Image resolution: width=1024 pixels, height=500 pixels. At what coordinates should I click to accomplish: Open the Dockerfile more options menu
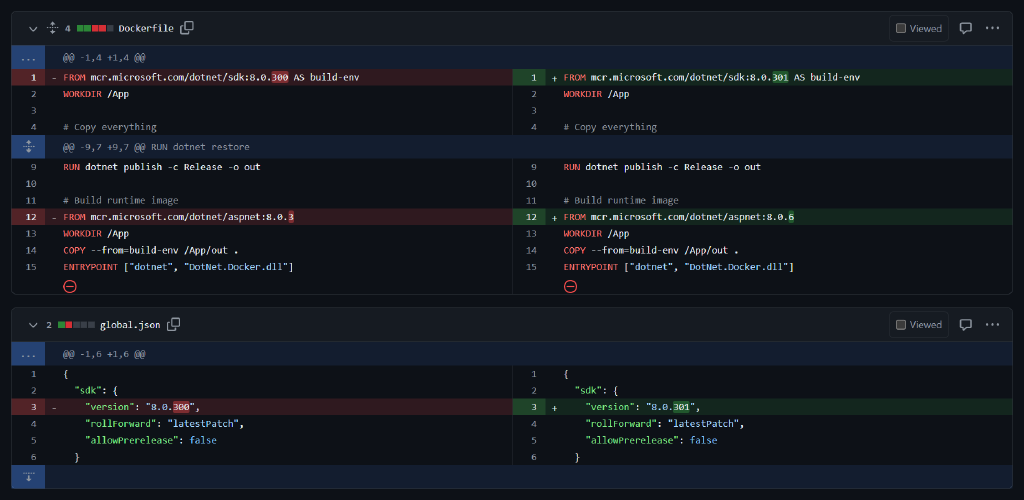pyautogui.click(x=992, y=28)
